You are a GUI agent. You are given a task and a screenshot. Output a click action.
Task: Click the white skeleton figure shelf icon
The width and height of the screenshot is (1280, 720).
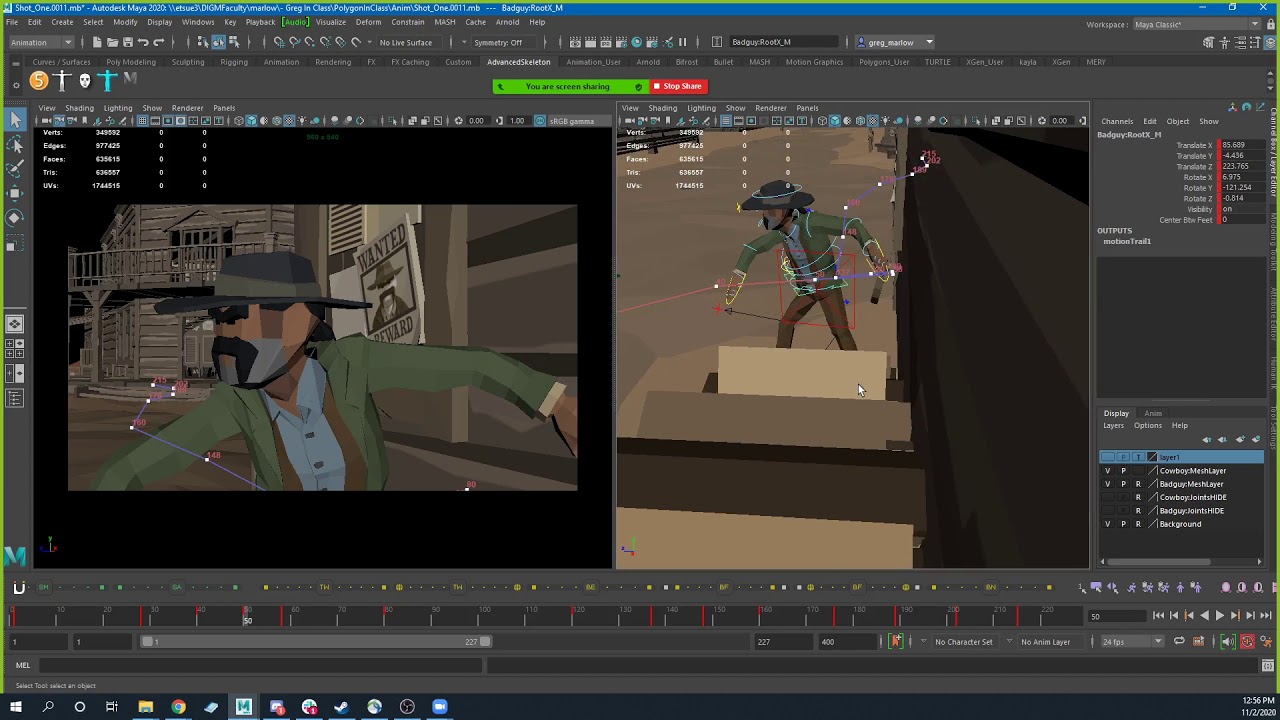[62, 80]
